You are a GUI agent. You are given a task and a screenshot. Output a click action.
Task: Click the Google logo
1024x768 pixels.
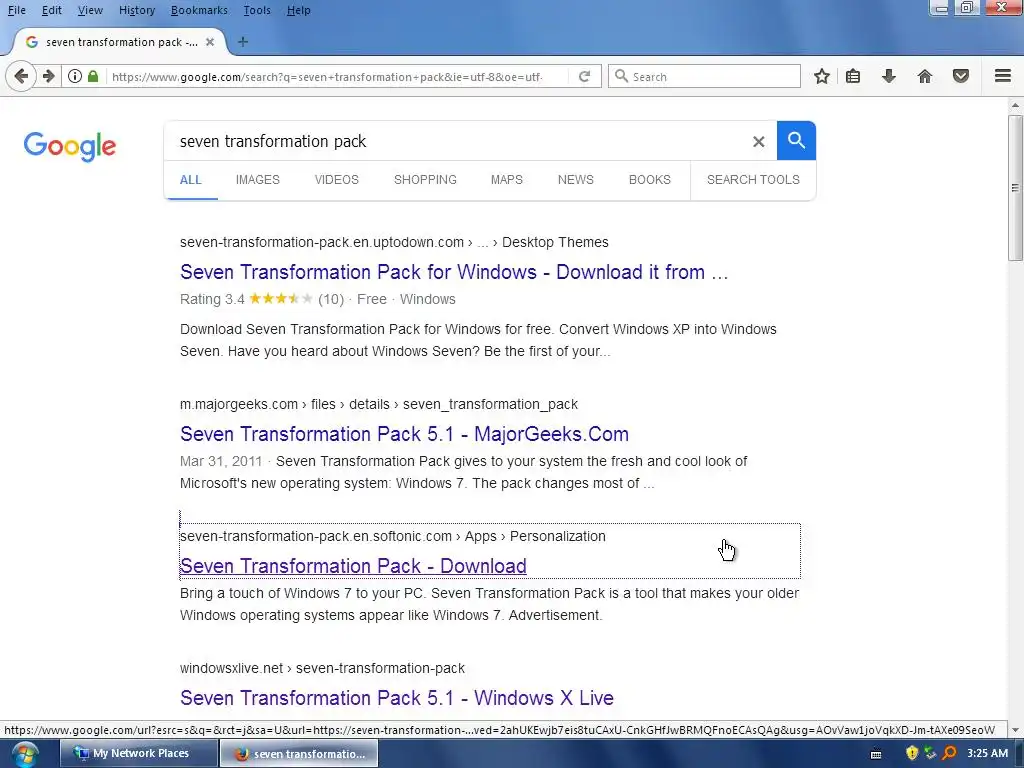click(70, 146)
